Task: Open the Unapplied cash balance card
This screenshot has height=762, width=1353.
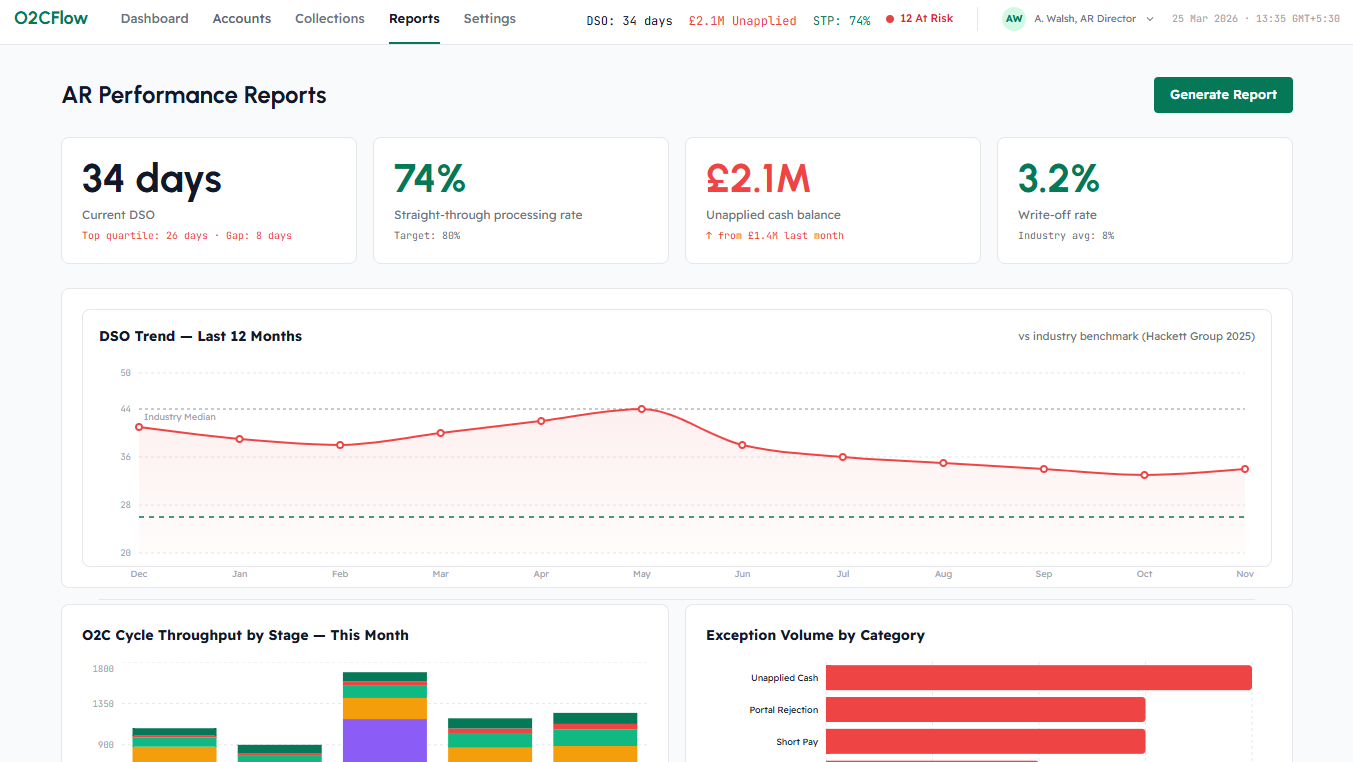Action: pyautogui.click(x=833, y=200)
